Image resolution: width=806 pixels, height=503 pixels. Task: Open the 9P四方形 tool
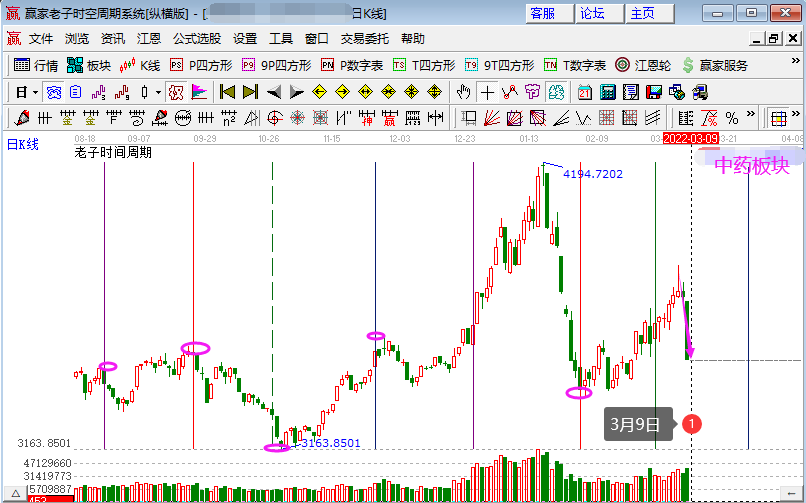[277, 65]
